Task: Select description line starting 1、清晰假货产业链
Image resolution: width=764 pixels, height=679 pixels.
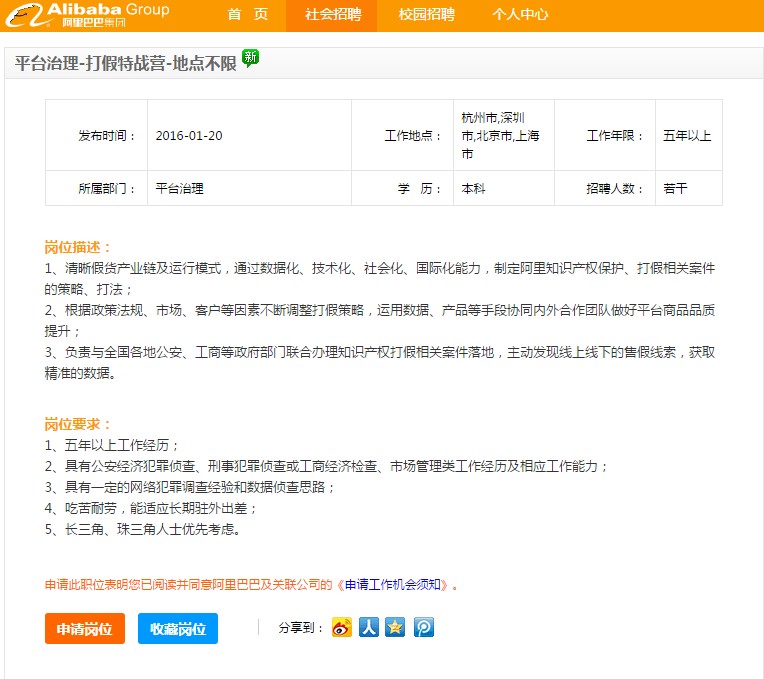Action: (x=380, y=279)
